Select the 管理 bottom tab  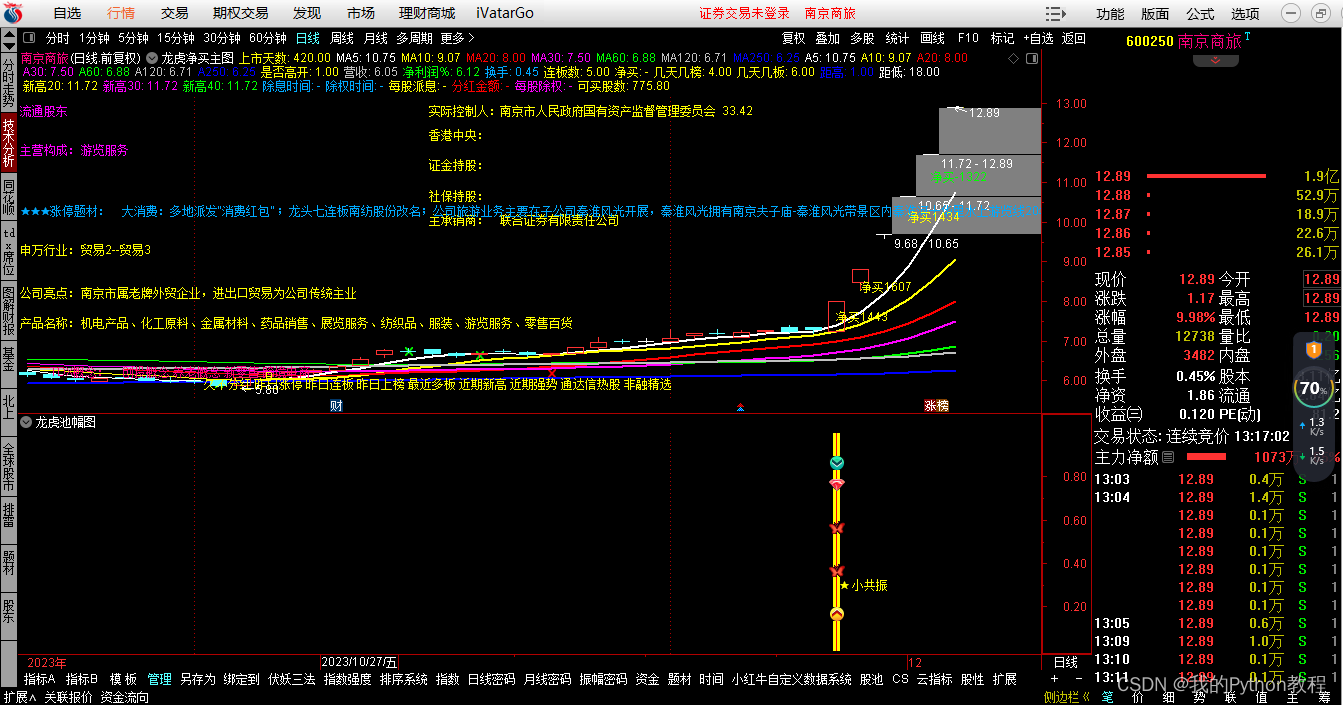point(159,679)
